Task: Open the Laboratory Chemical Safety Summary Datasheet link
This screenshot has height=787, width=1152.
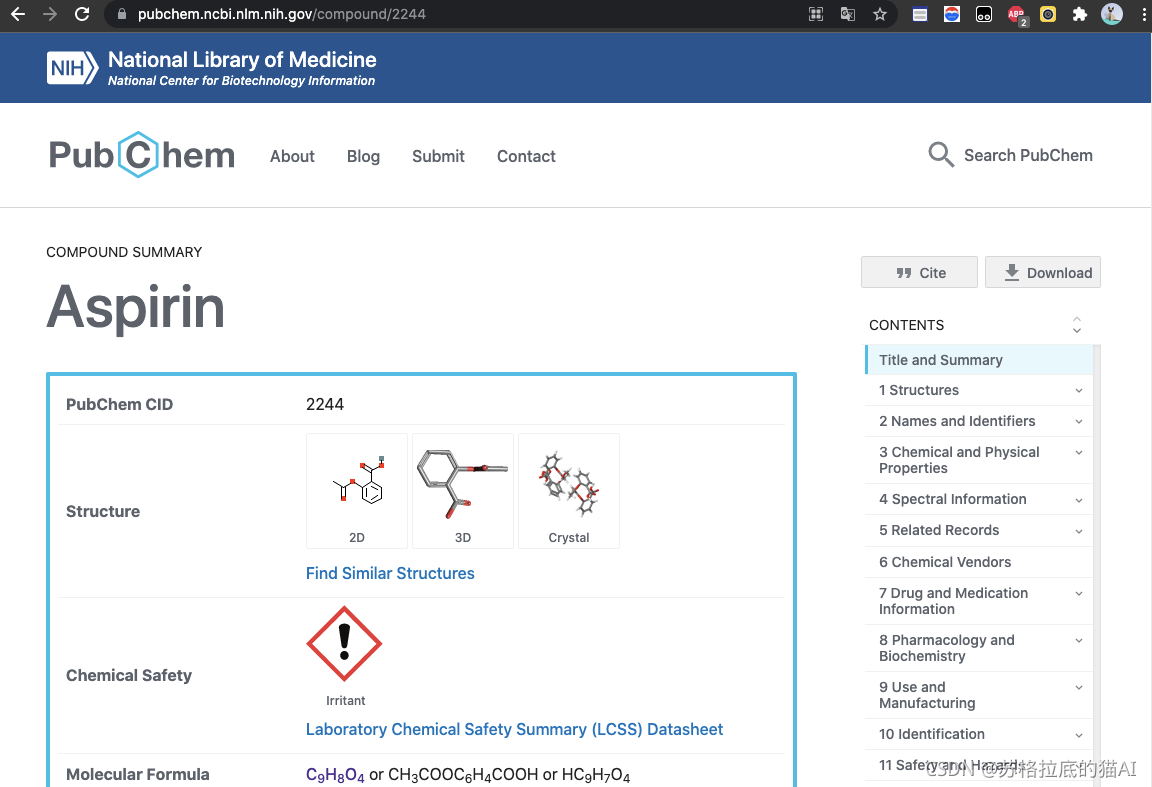Action: [514, 729]
